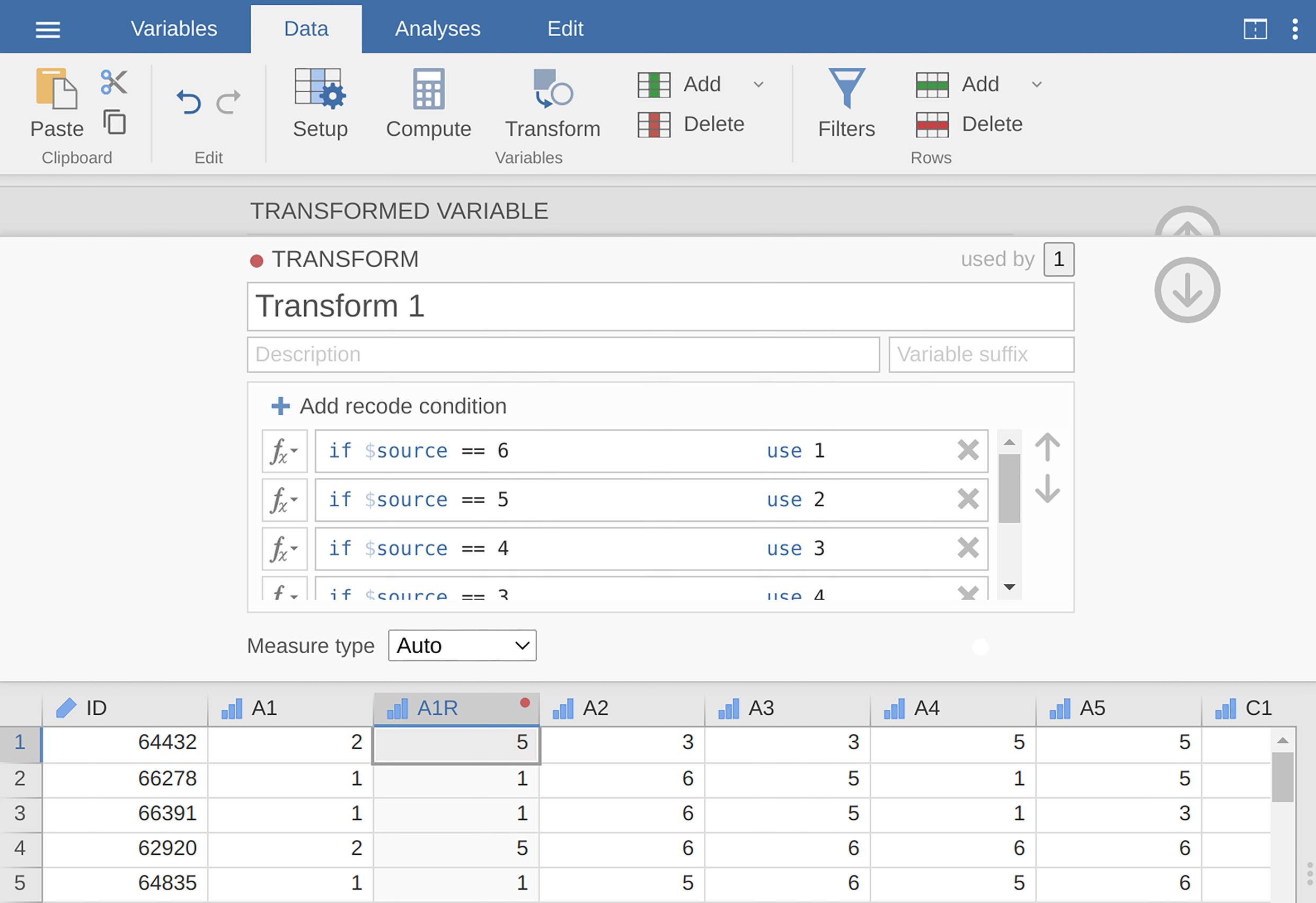Click the Description field

coord(563,355)
